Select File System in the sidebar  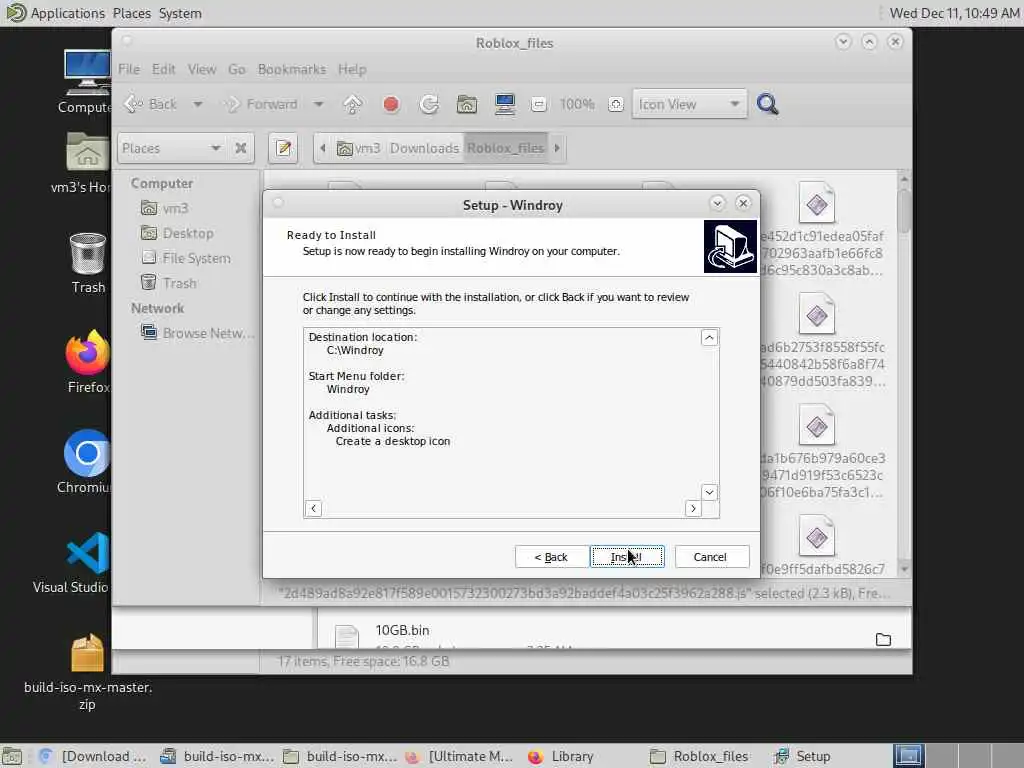[186, 258]
